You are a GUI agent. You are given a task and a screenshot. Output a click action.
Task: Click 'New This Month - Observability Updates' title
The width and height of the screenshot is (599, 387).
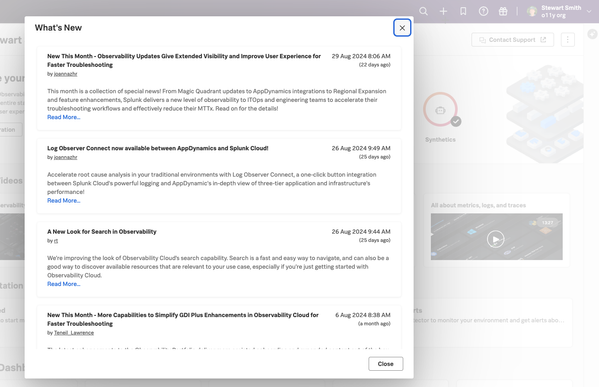tap(184, 60)
